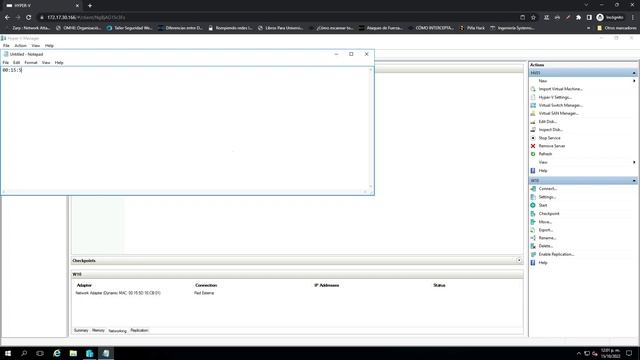Click Enable Replication for W10

click(x=556, y=254)
